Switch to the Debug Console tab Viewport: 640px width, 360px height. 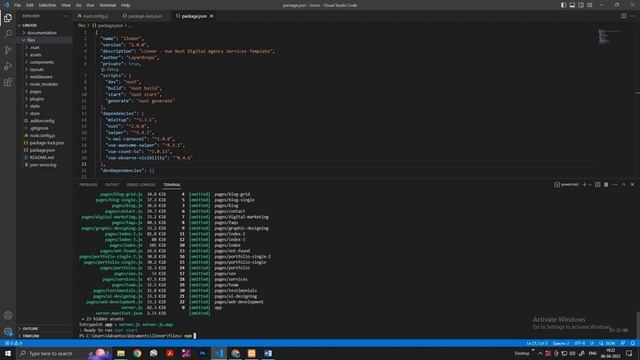(x=141, y=185)
